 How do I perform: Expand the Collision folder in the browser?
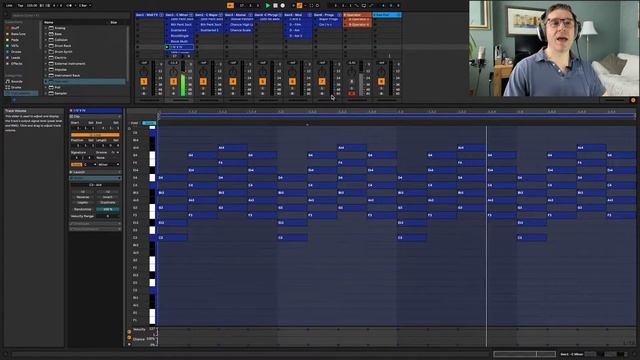[46, 40]
